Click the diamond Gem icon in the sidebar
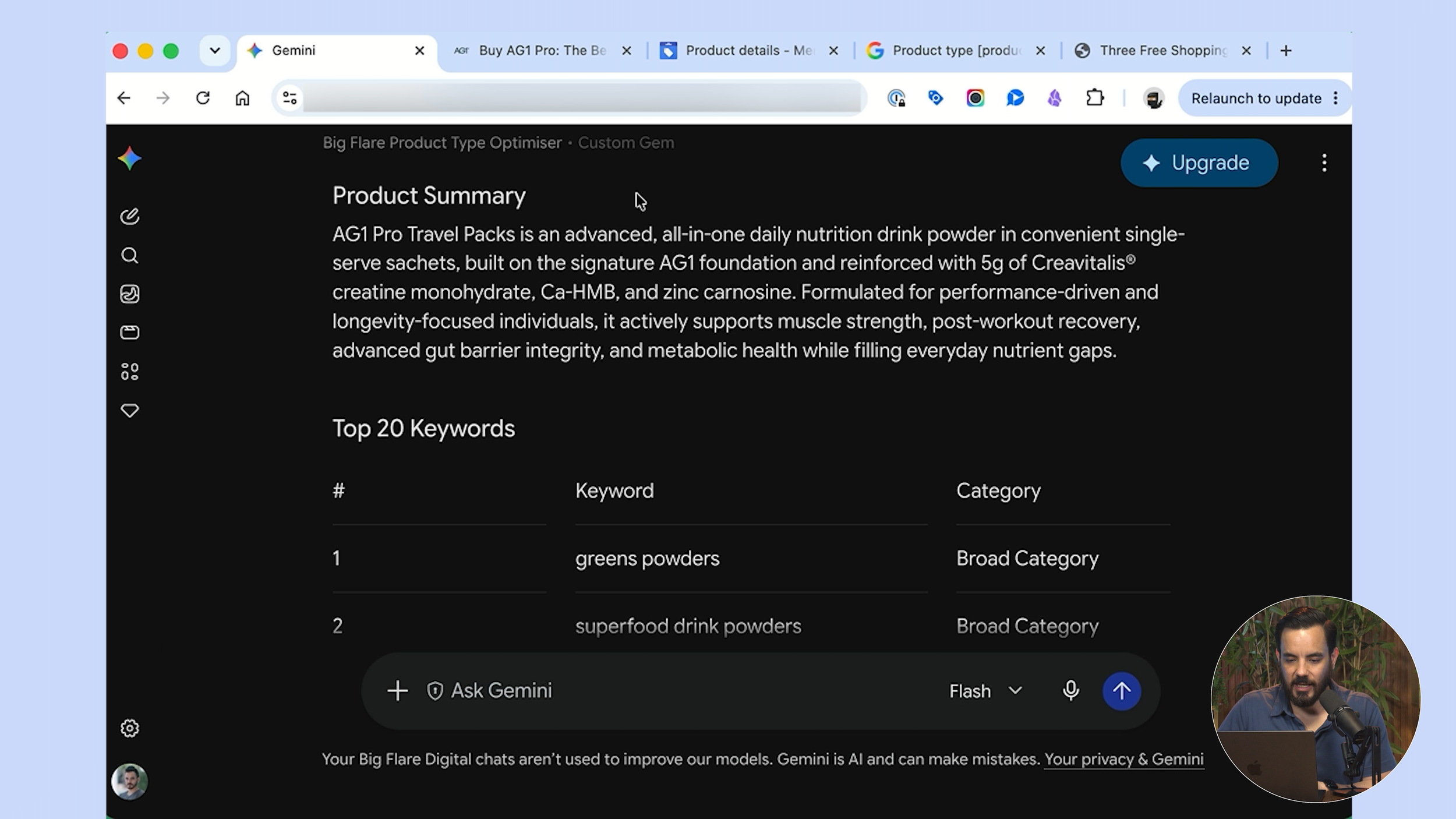This screenshot has height=819, width=1456. 129,411
